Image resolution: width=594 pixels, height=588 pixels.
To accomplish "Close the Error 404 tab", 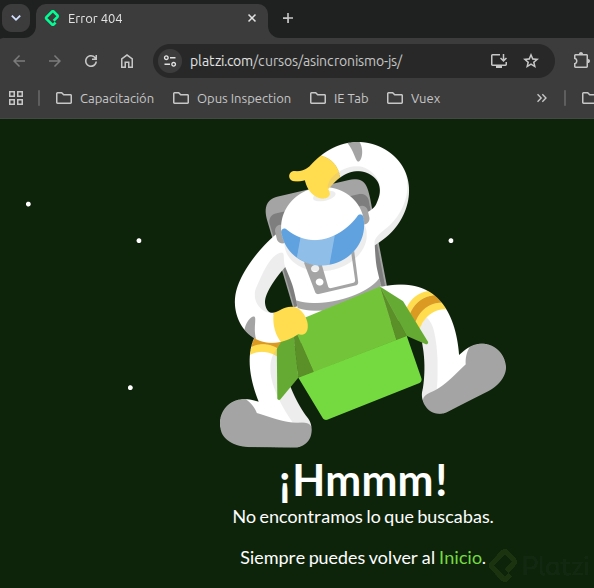I will click(252, 18).
